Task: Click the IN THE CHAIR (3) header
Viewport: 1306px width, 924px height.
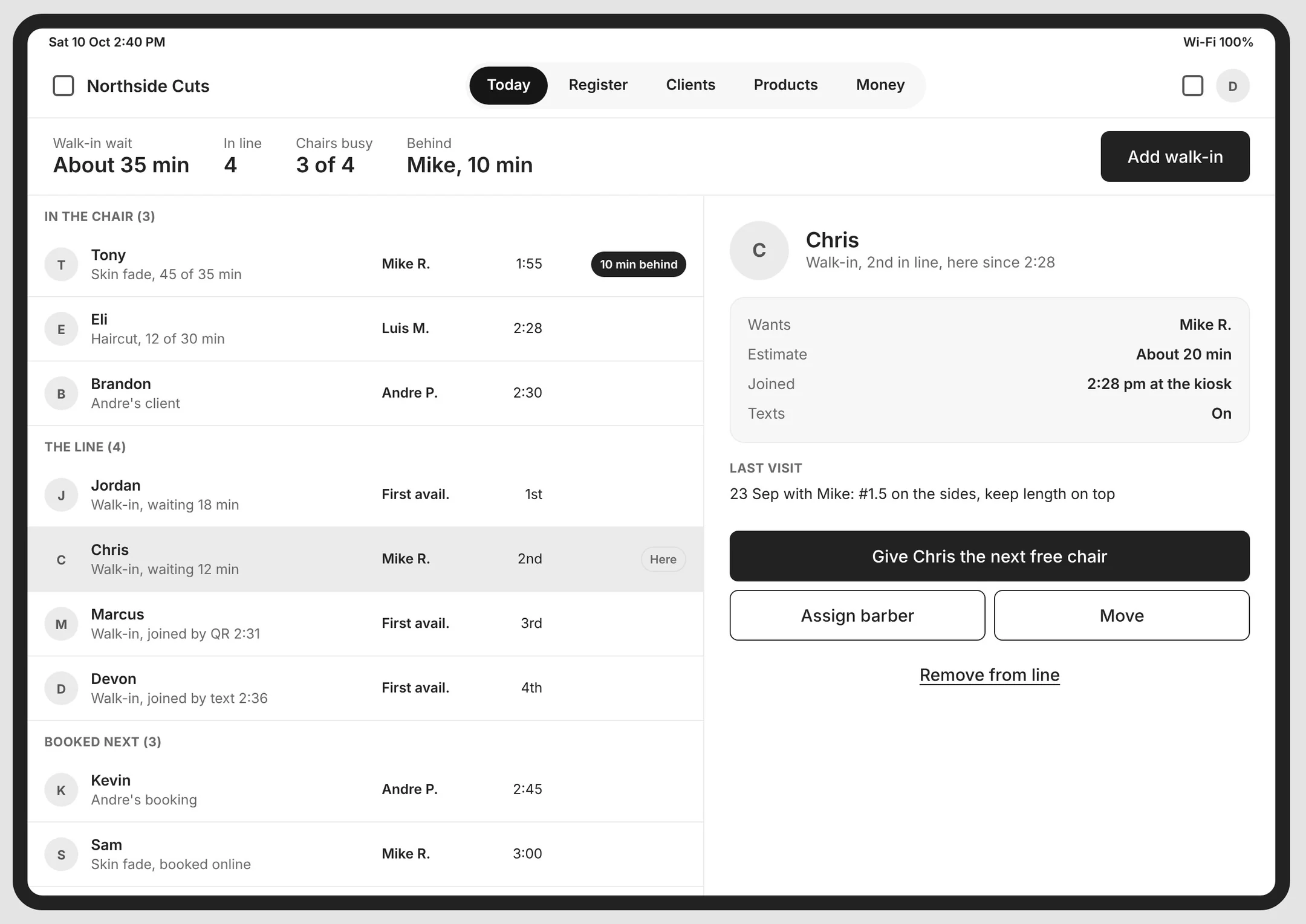Action: point(100,216)
